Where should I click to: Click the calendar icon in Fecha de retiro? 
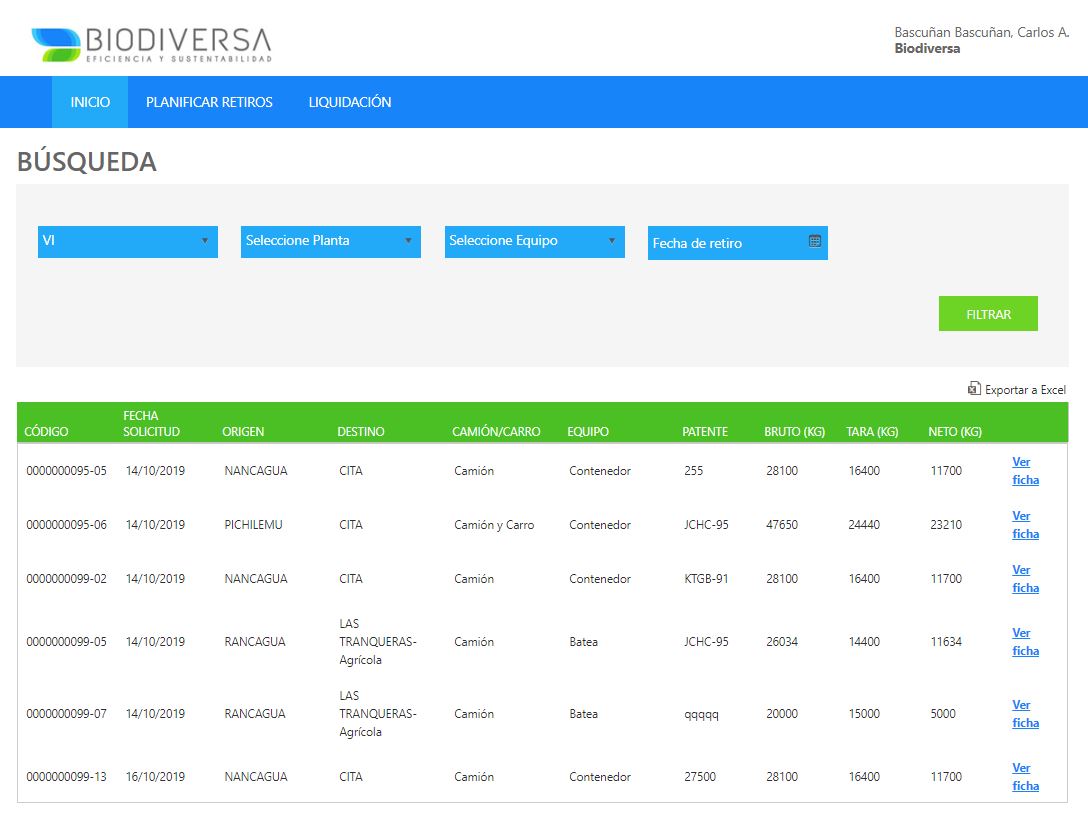click(x=815, y=242)
